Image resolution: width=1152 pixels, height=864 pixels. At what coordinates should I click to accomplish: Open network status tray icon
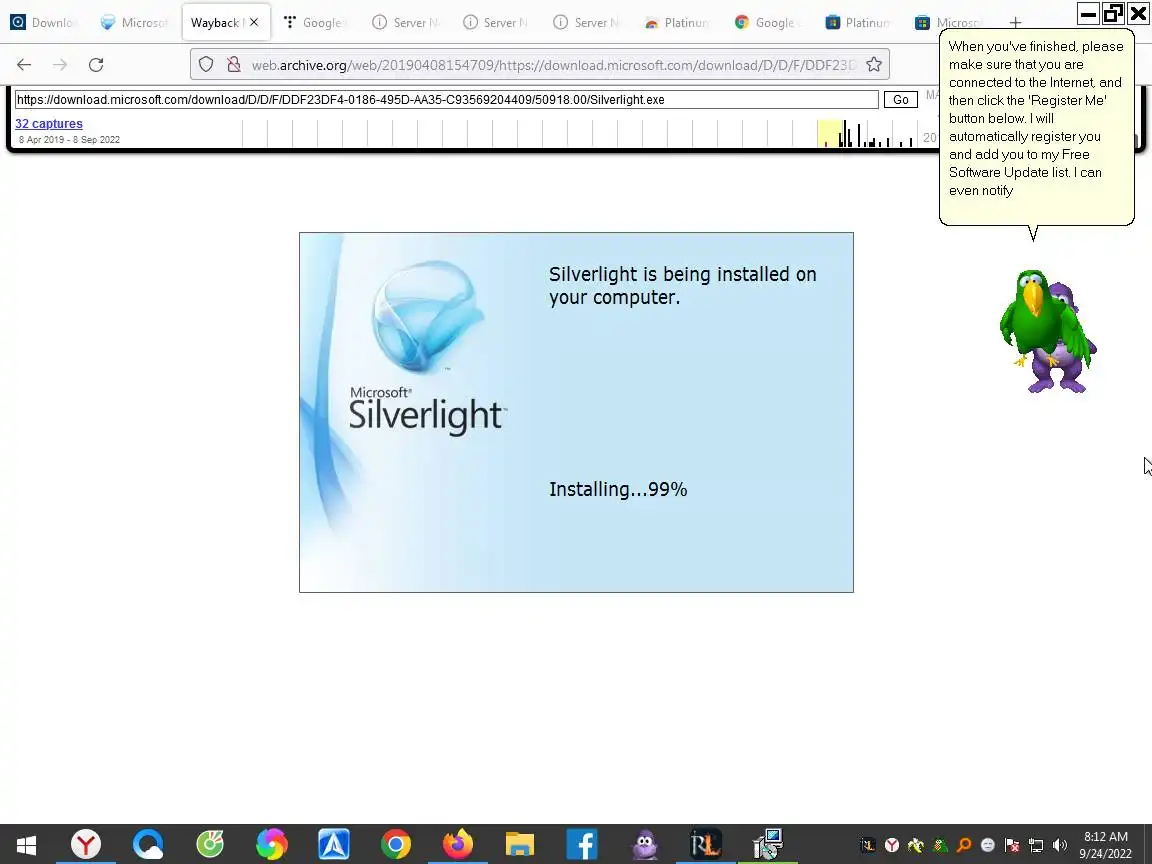(1036, 845)
